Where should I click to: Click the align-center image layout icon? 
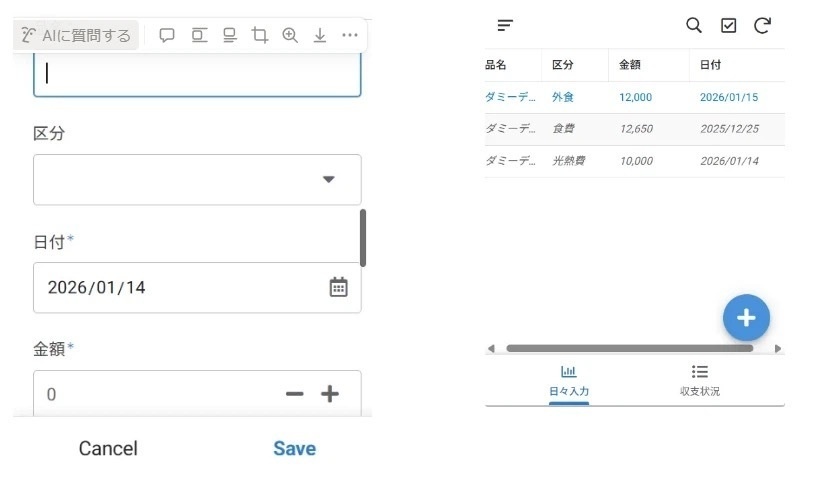[199, 35]
